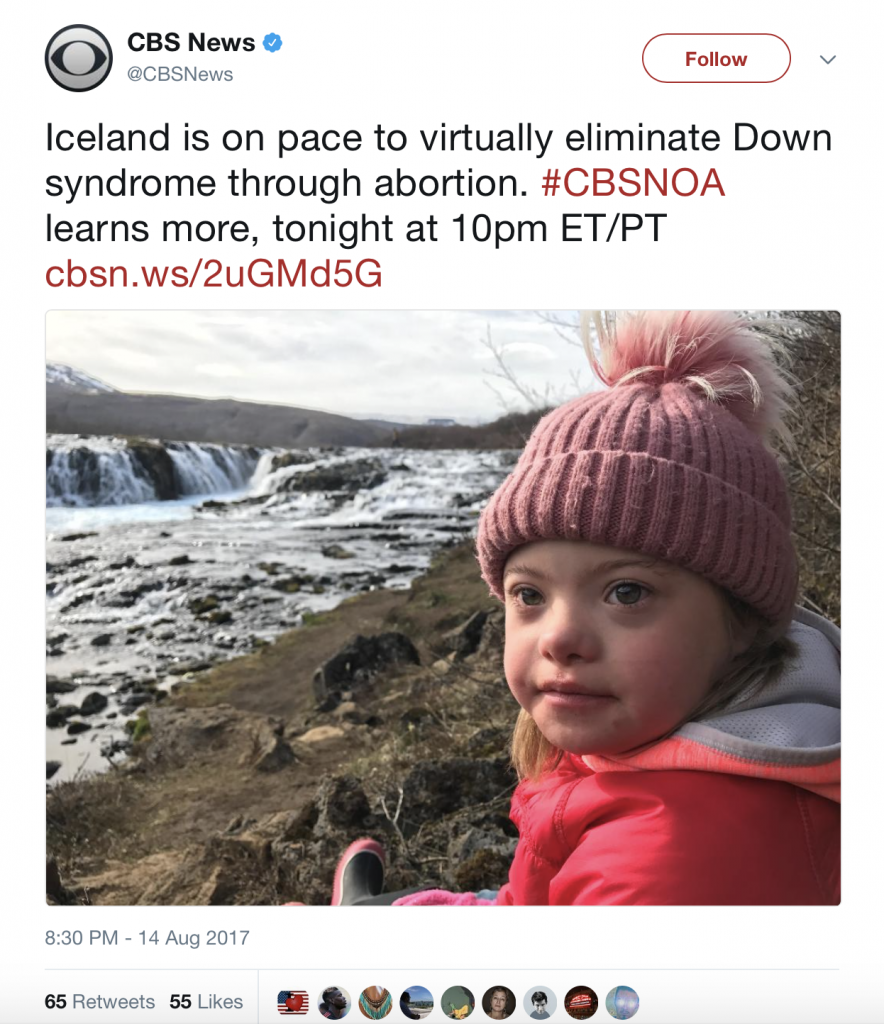Open the pale blue last liker avatar

coord(622,1002)
